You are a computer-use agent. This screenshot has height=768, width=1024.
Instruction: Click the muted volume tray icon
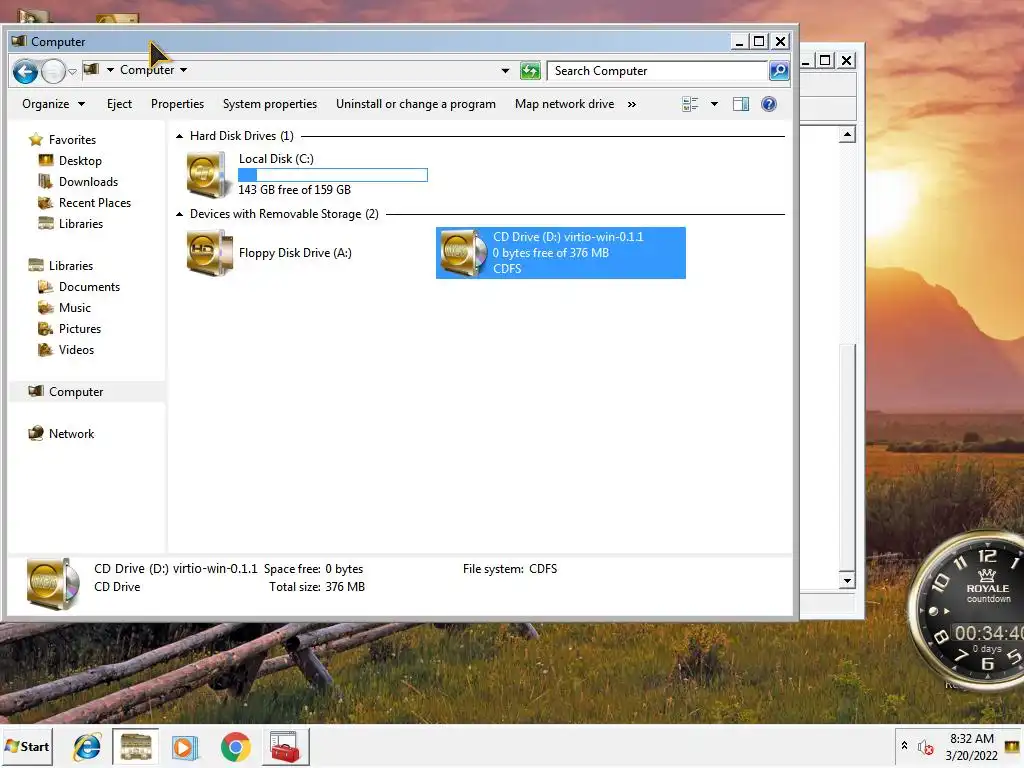point(925,747)
